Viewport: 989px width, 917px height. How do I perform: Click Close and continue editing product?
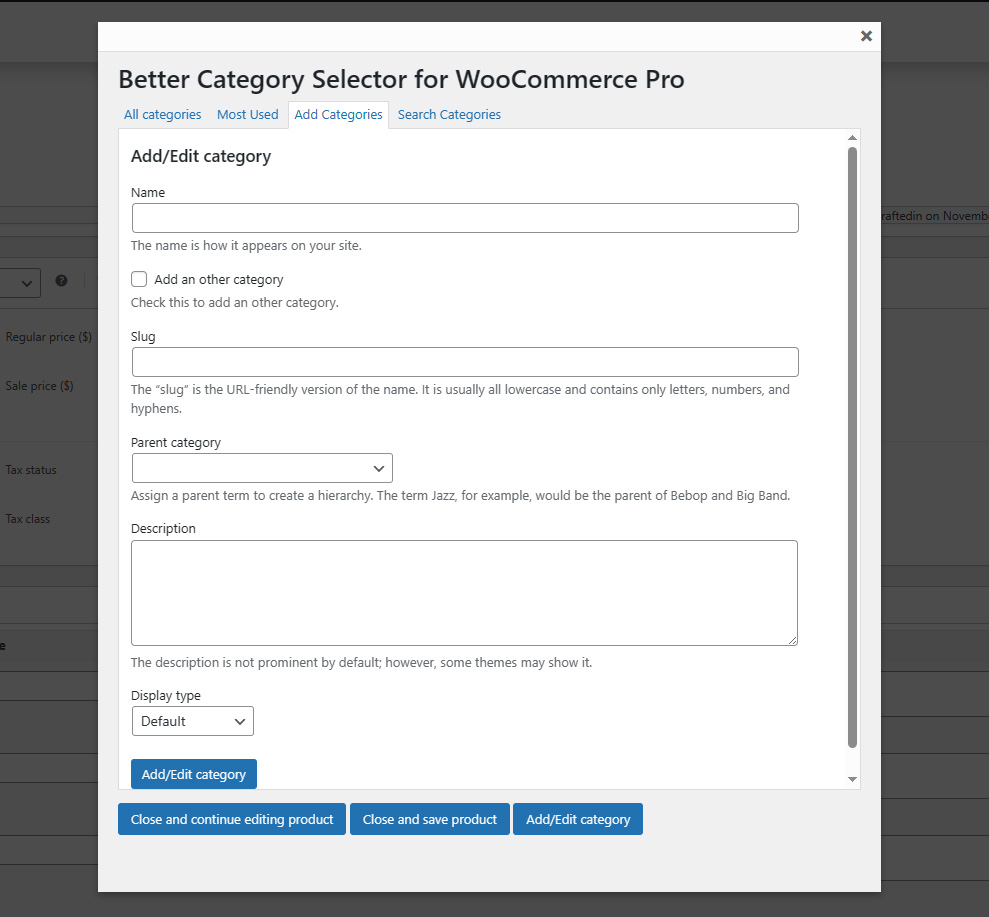point(231,819)
